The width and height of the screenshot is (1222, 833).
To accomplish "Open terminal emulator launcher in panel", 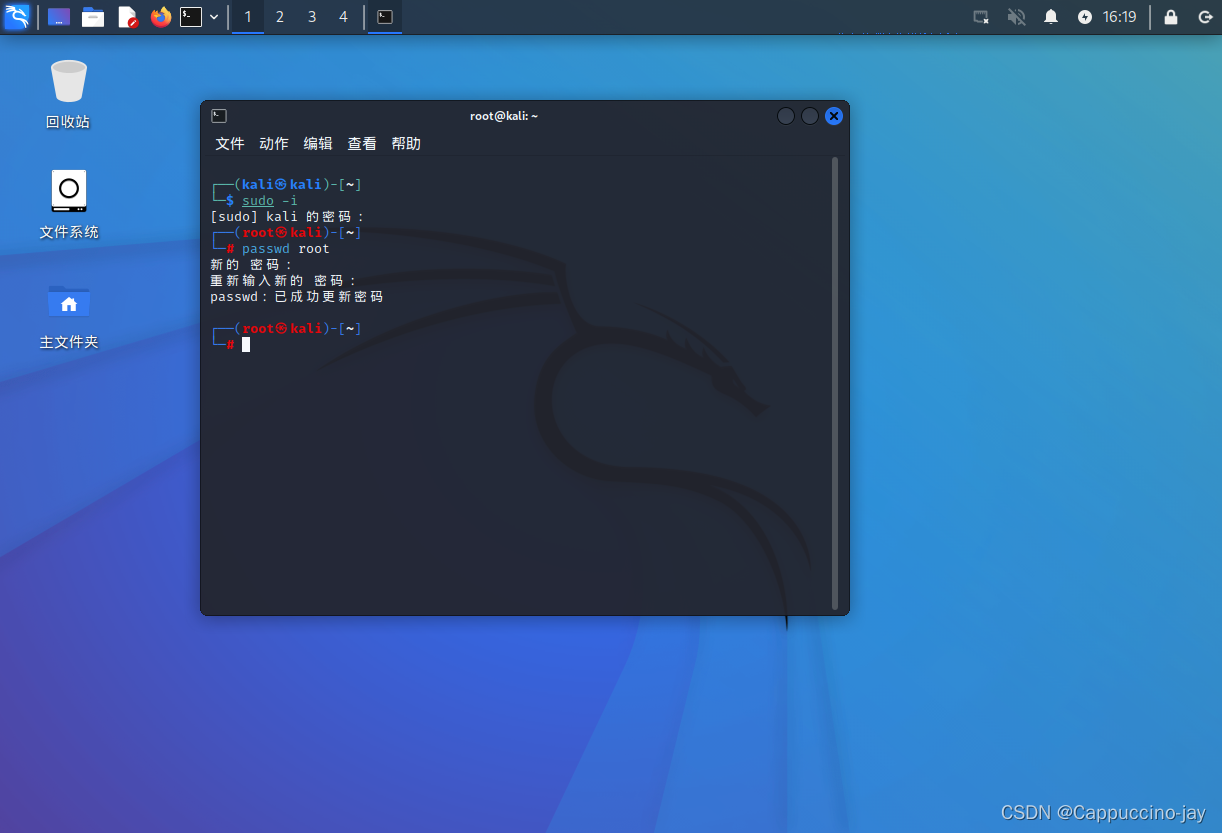I will click(191, 16).
